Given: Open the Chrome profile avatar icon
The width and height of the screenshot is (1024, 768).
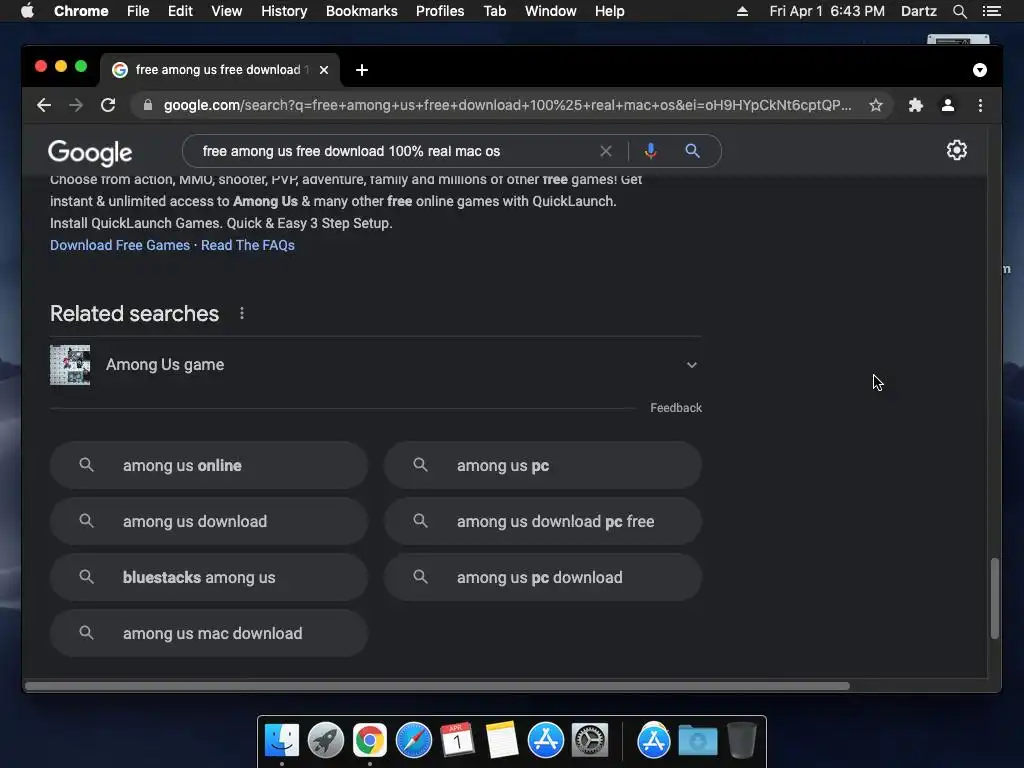Looking at the screenshot, I should click(x=948, y=105).
